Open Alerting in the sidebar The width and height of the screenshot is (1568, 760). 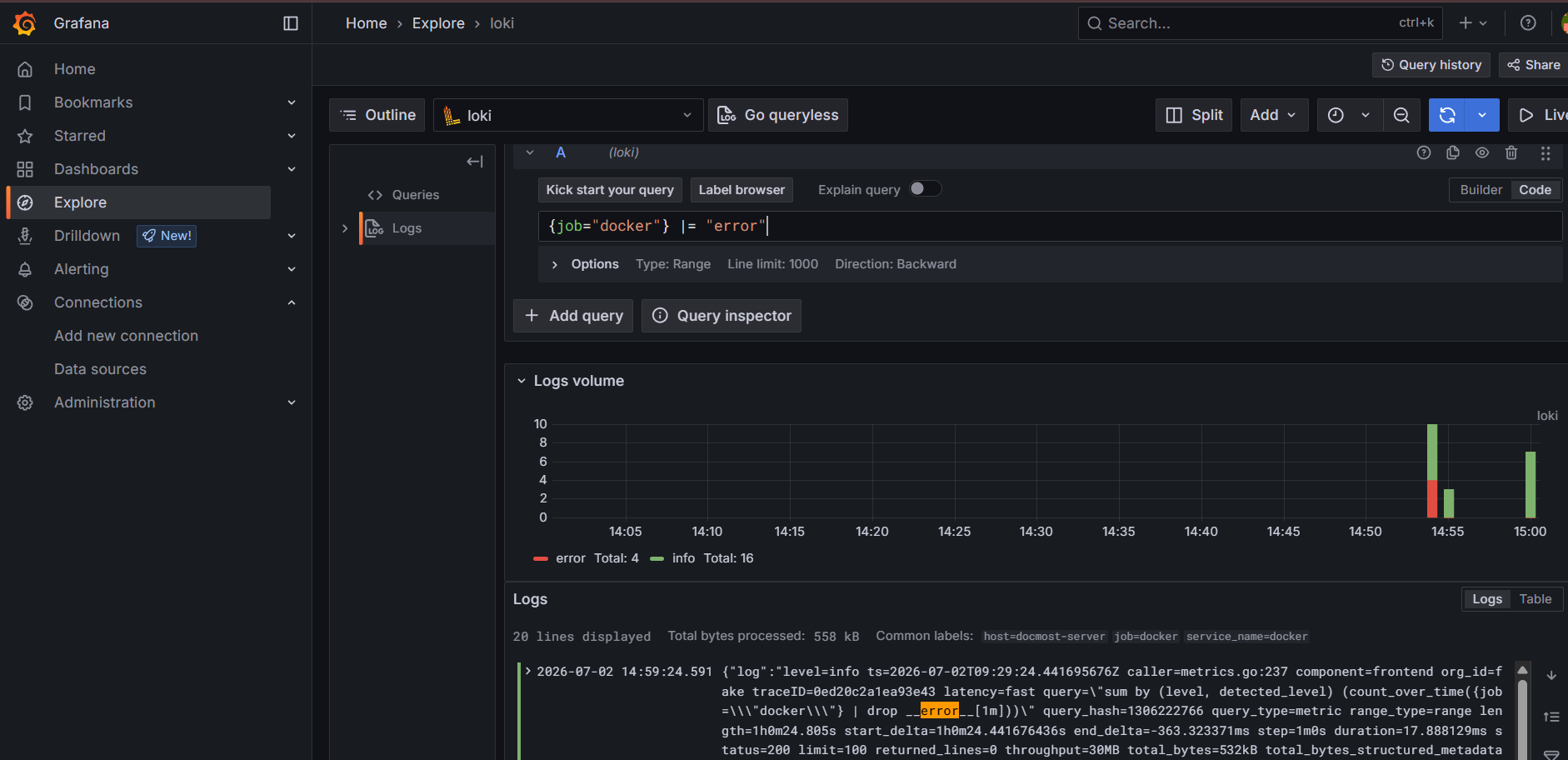point(82,269)
